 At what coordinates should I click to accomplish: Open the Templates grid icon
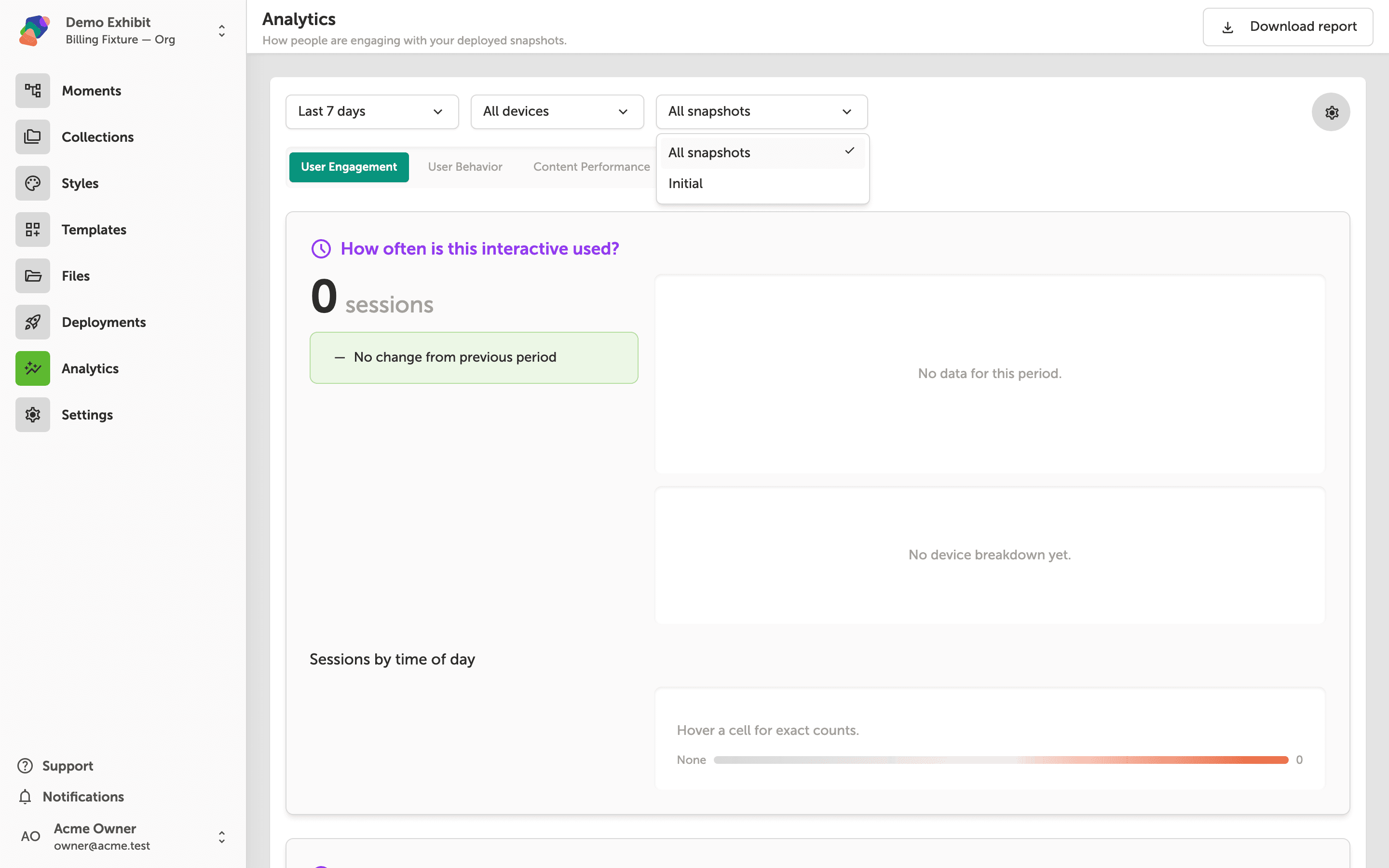click(33, 230)
